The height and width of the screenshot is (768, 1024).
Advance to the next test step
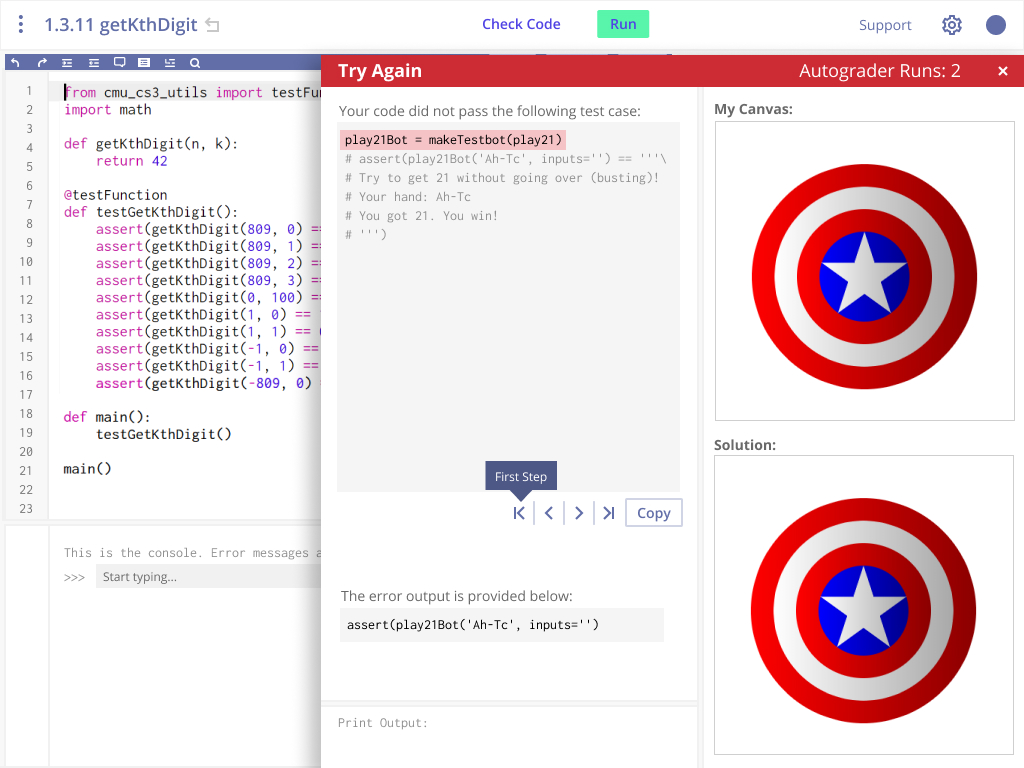point(579,513)
